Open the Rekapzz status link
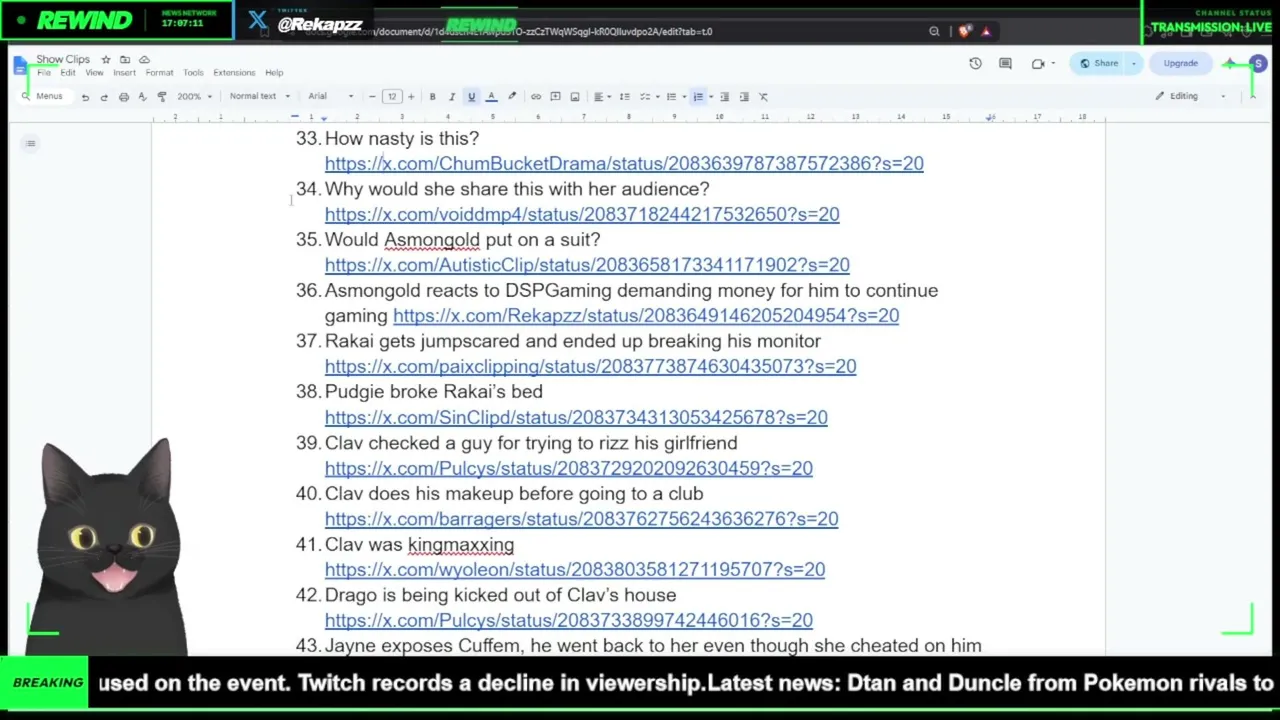Image resolution: width=1280 pixels, height=720 pixels. (x=646, y=316)
